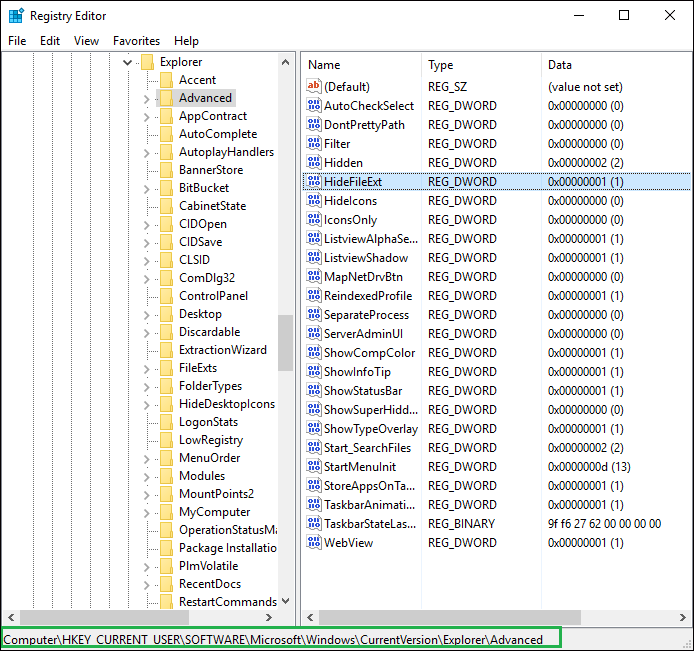This screenshot has height=651, width=694.
Task: Select the AutoComplete key in tree
Action: [218, 134]
